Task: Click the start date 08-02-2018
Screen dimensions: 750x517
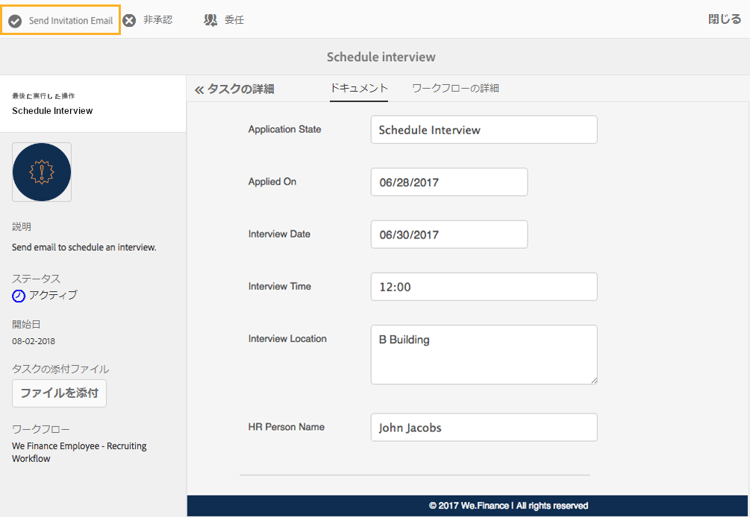Action: coord(33,341)
